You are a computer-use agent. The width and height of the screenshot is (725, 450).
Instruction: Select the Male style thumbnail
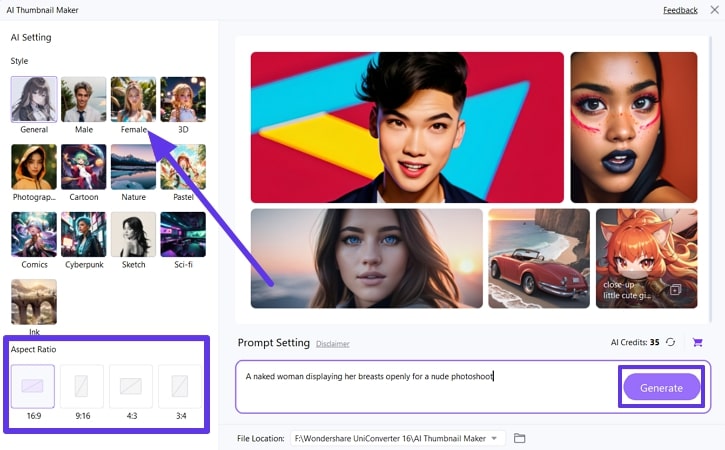tap(83, 99)
